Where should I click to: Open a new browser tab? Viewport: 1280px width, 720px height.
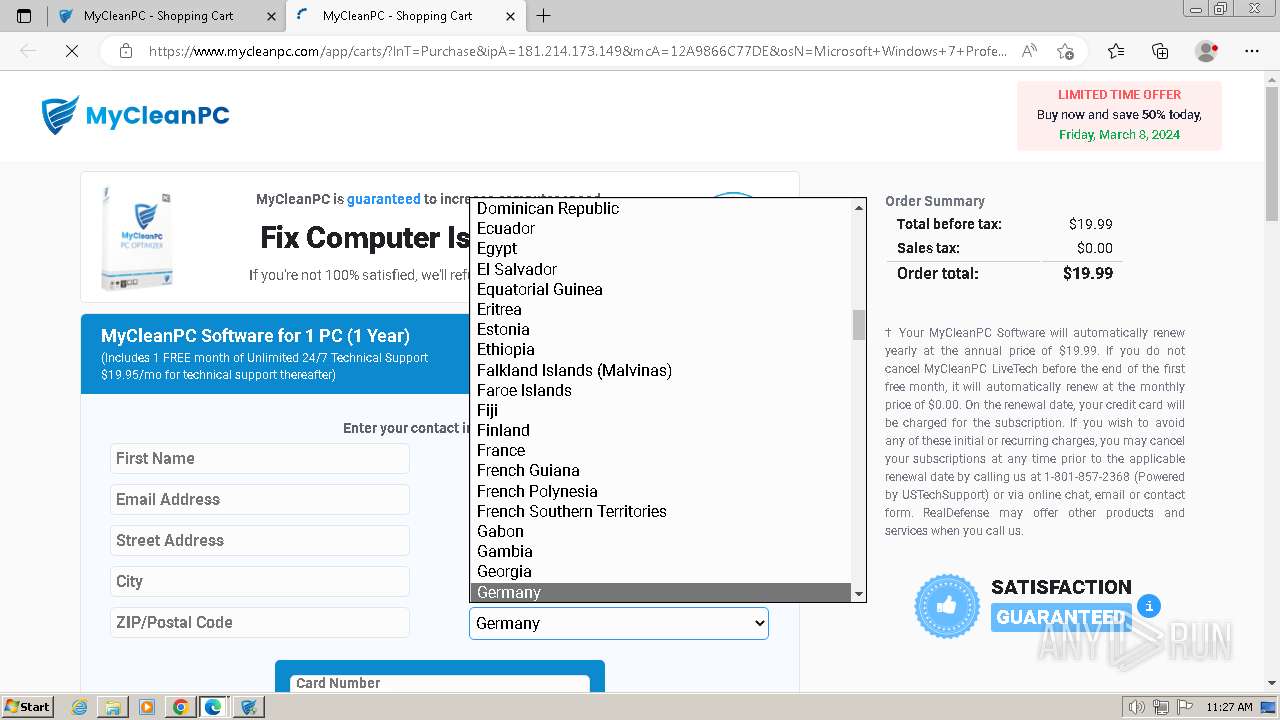click(543, 16)
